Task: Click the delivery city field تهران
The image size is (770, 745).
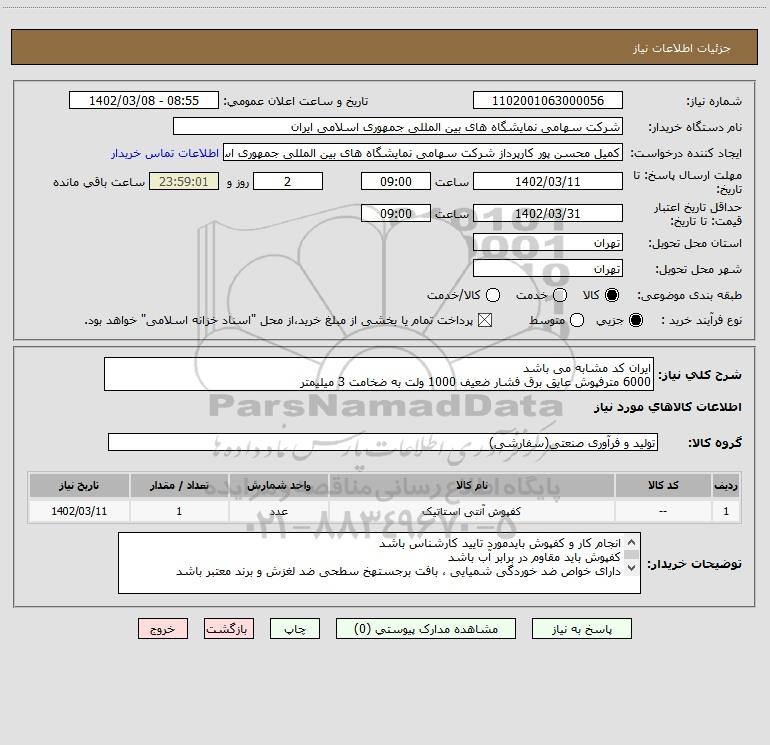Action: point(548,268)
